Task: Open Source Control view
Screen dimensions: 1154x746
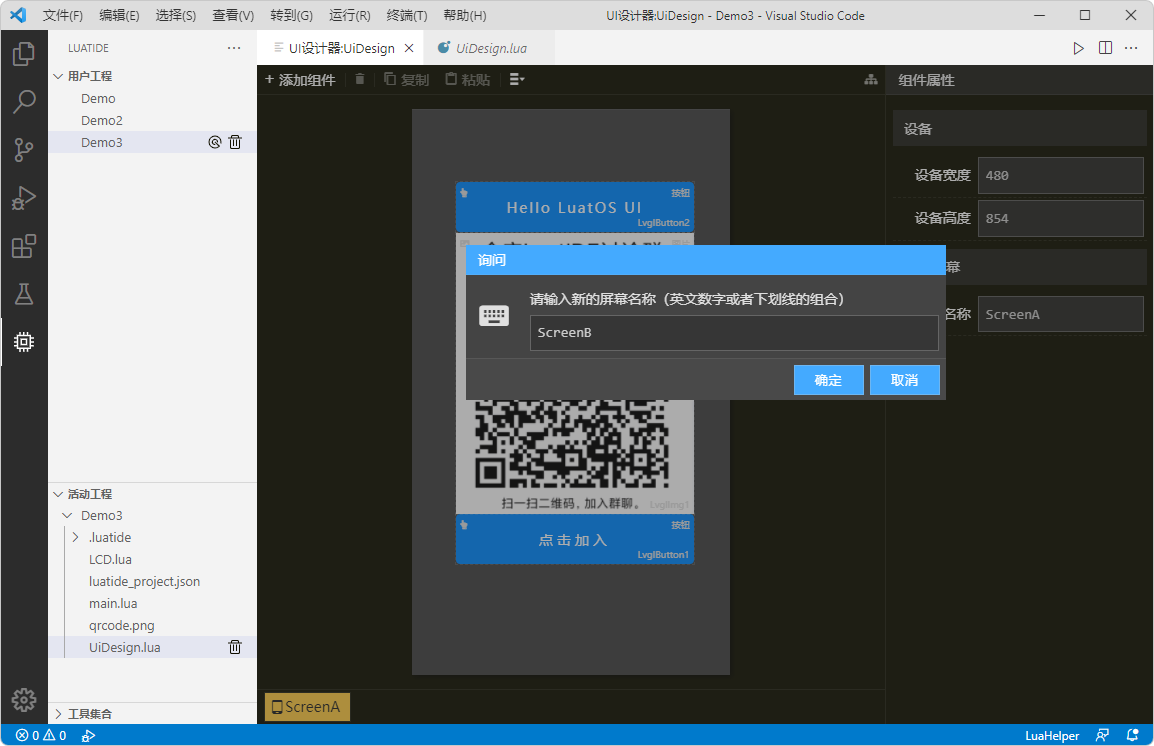Action: coord(24,150)
